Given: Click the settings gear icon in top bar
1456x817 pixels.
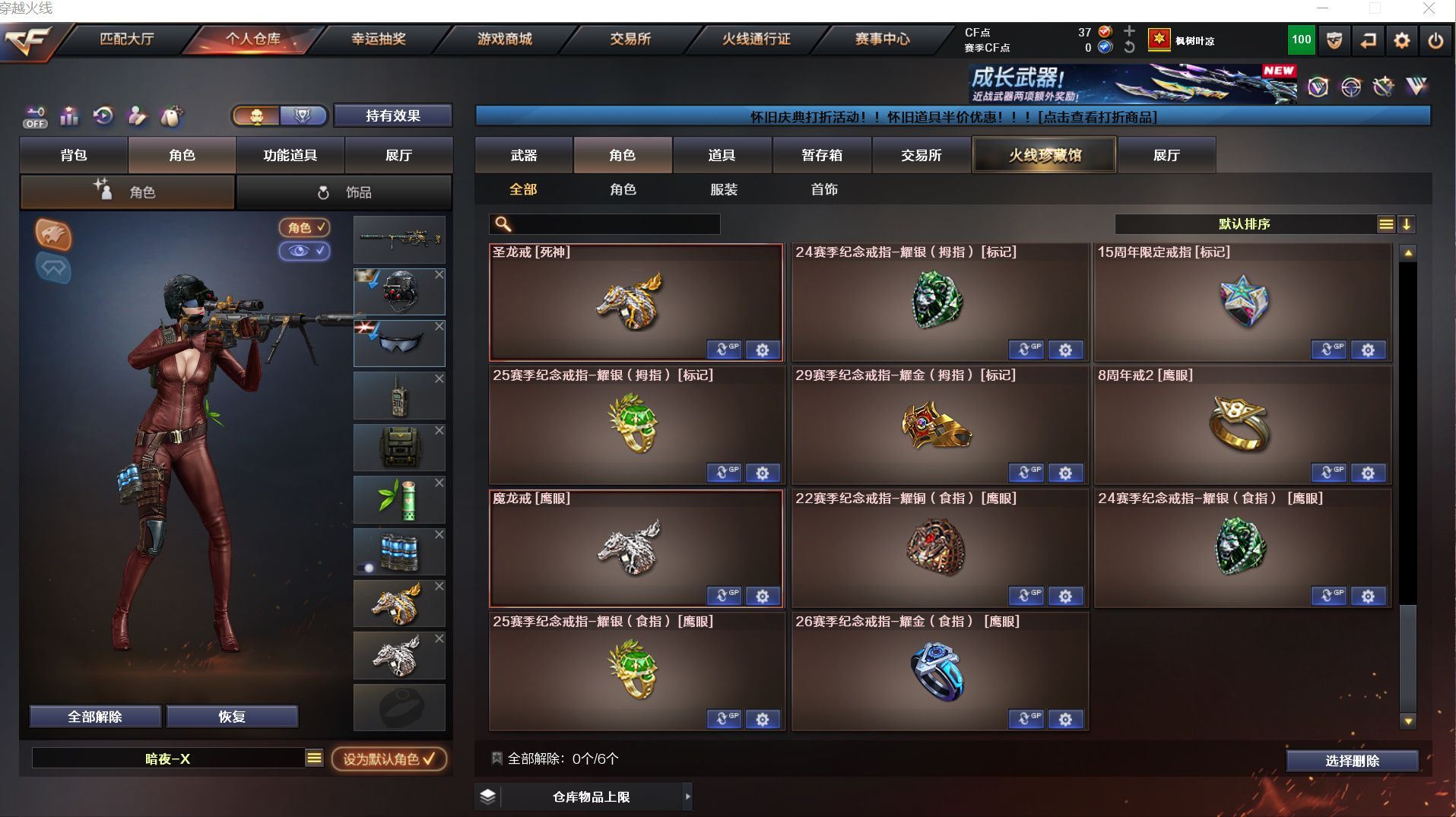Looking at the screenshot, I should 1401,40.
